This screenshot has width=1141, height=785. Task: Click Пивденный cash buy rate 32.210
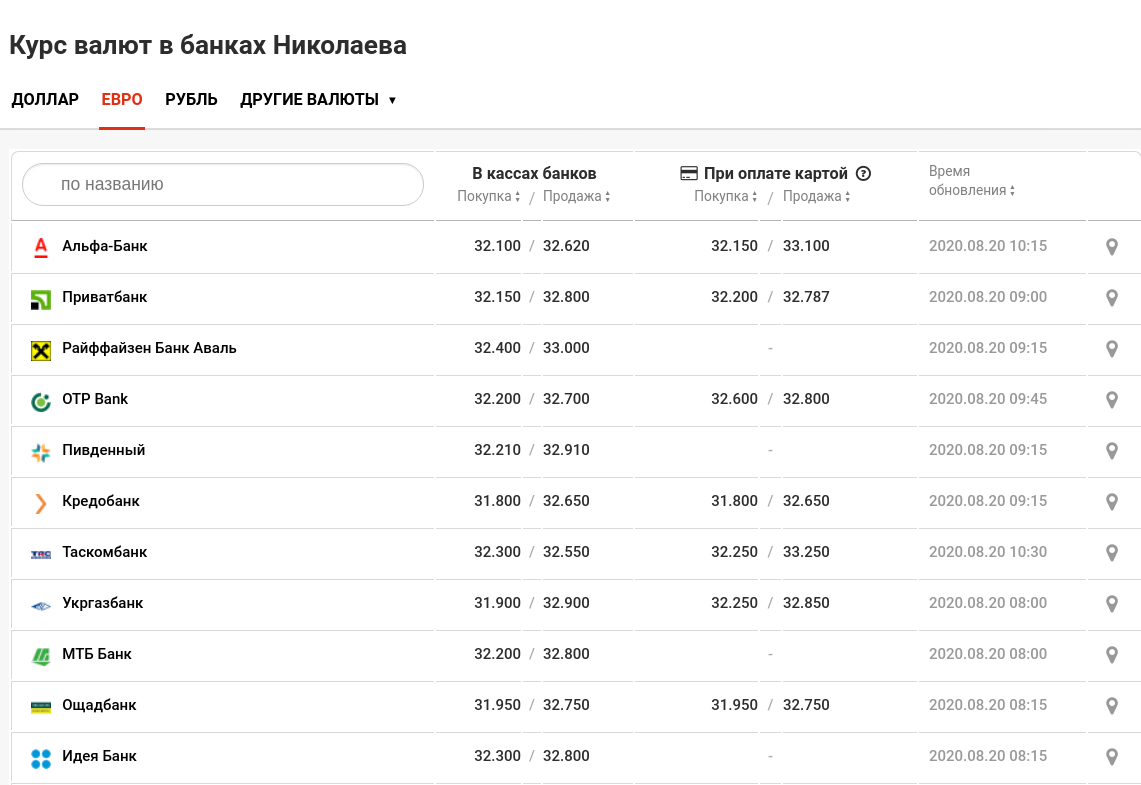pyautogui.click(x=497, y=450)
